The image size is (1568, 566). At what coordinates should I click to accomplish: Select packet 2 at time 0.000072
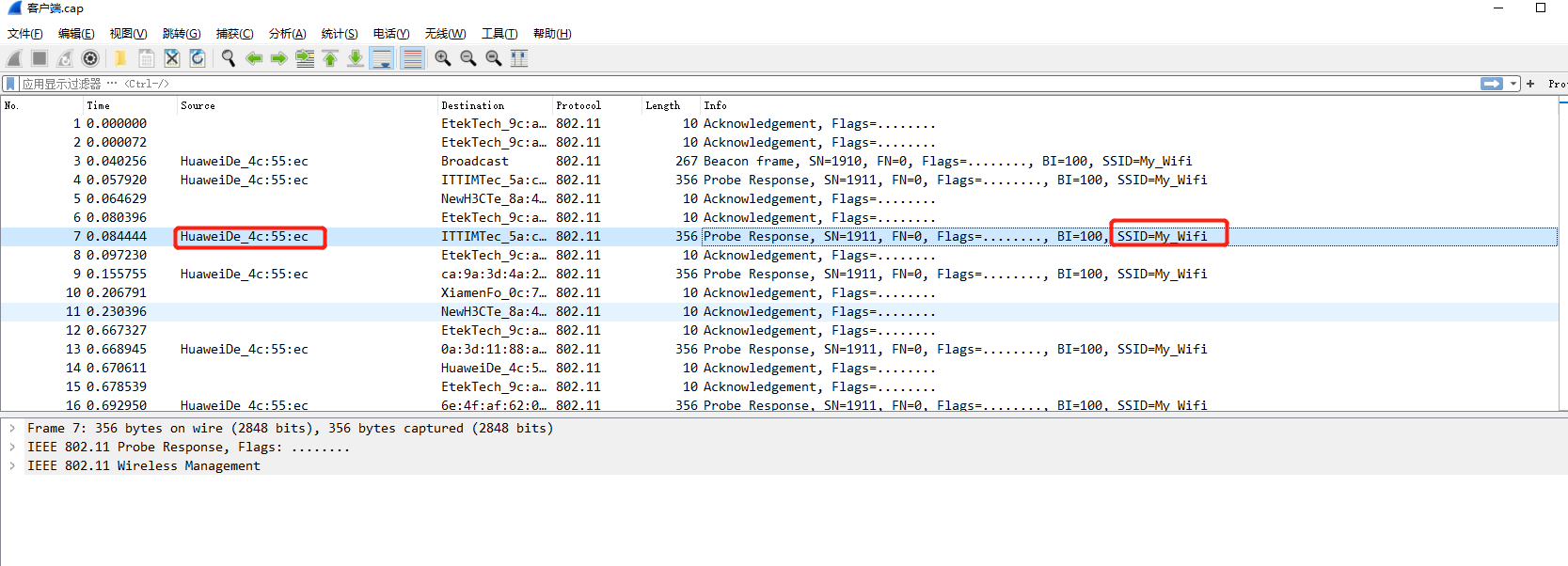point(779,143)
